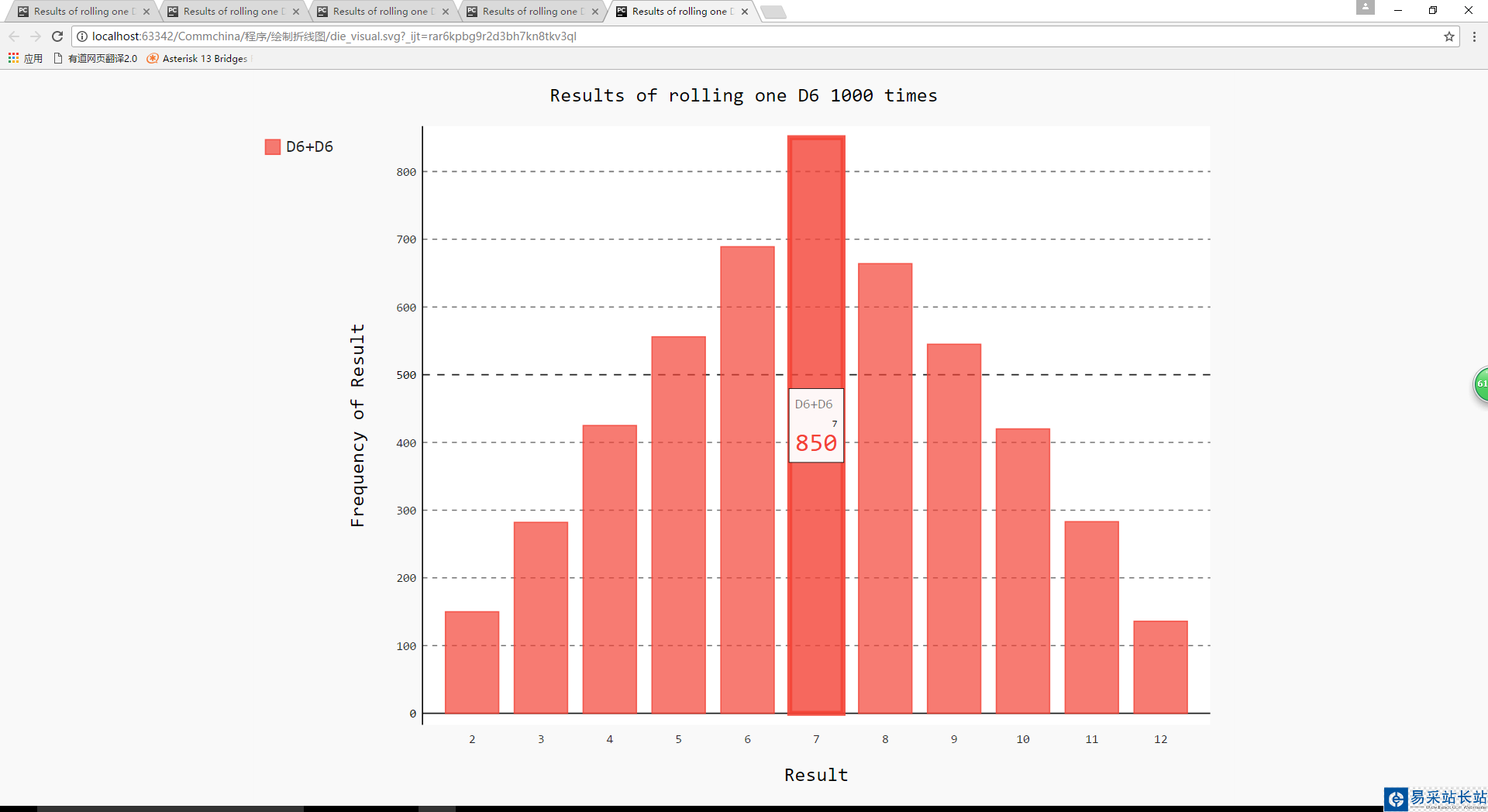
Task: Bookmark this page with the star icon
Action: 1448,36
